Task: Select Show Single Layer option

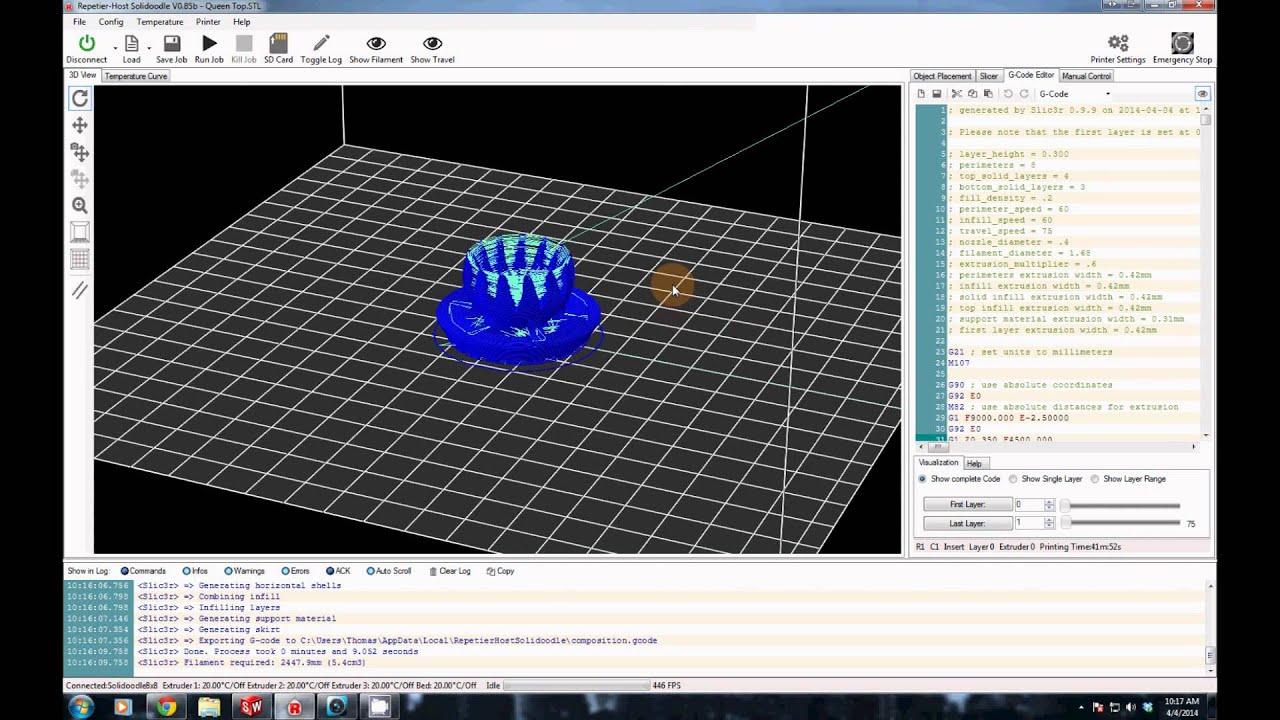Action: [1046, 479]
